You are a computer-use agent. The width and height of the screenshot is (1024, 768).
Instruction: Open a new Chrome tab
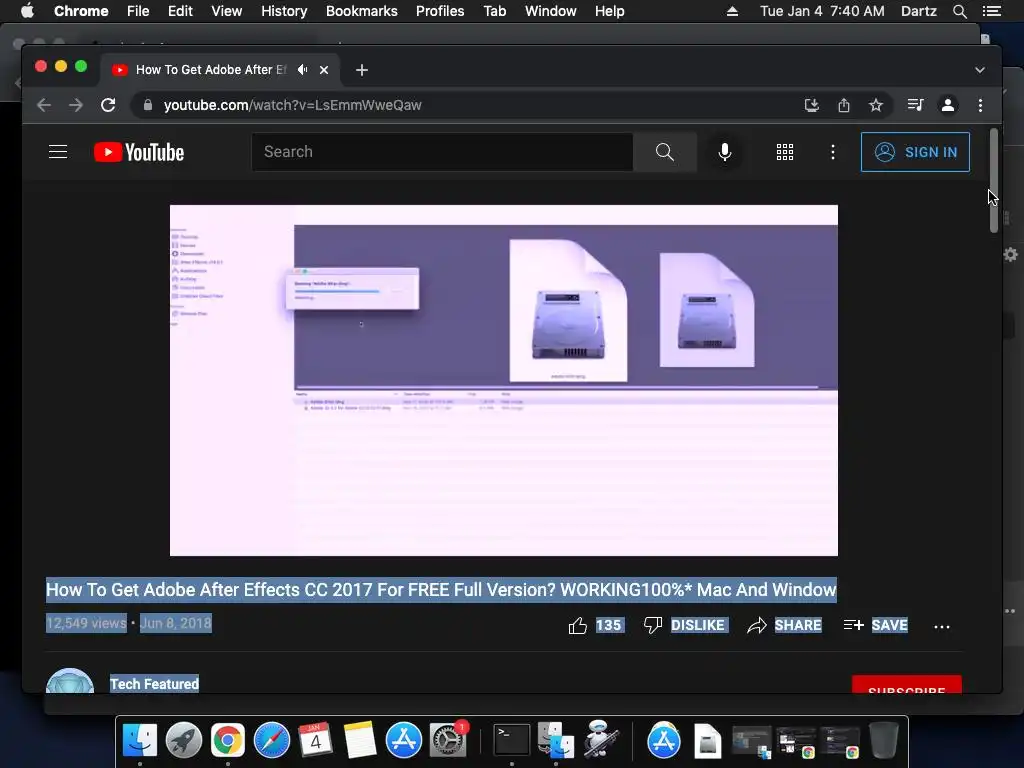pyautogui.click(x=362, y=70)
